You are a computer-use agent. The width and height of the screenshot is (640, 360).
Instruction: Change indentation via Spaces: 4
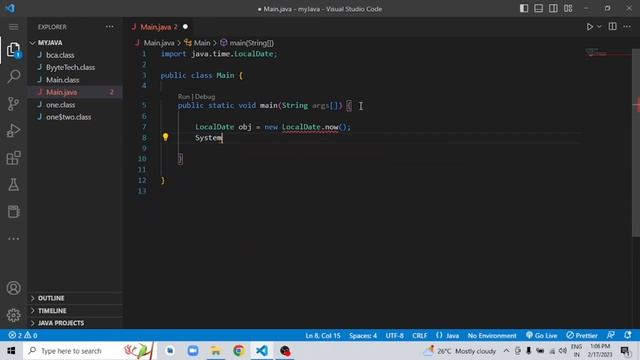tap(363, 336)
